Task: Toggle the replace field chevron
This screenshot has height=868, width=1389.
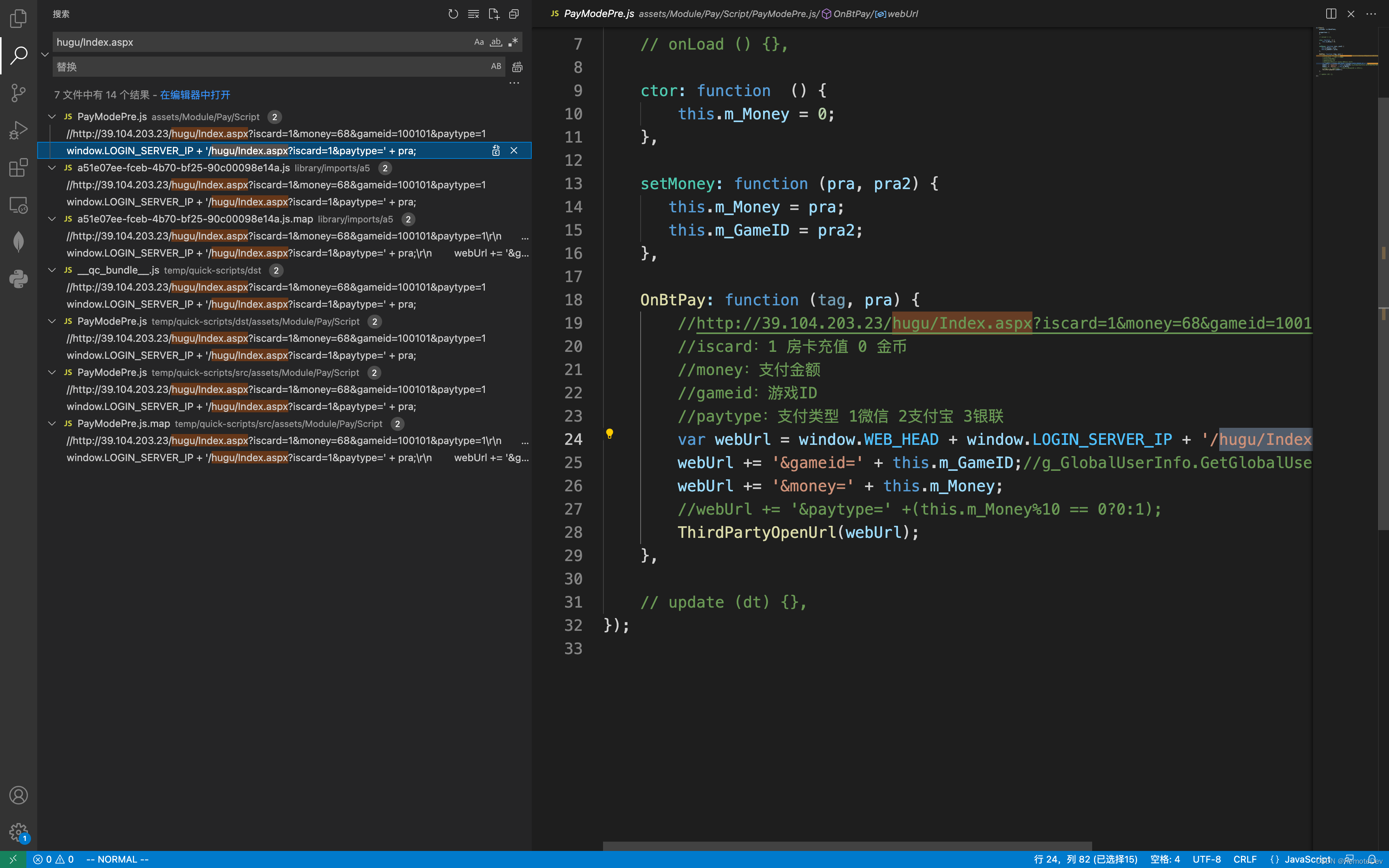Action: [45, 55]
